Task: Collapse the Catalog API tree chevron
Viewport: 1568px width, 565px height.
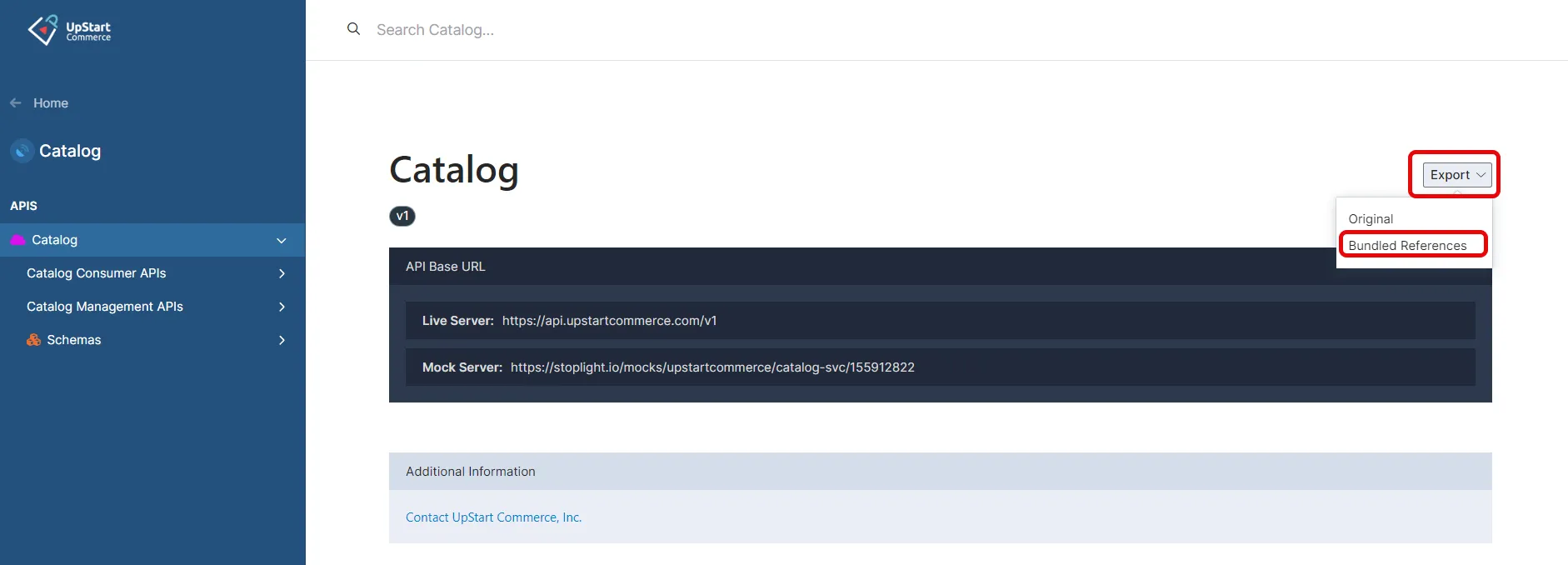Action: tap(282, 240)
